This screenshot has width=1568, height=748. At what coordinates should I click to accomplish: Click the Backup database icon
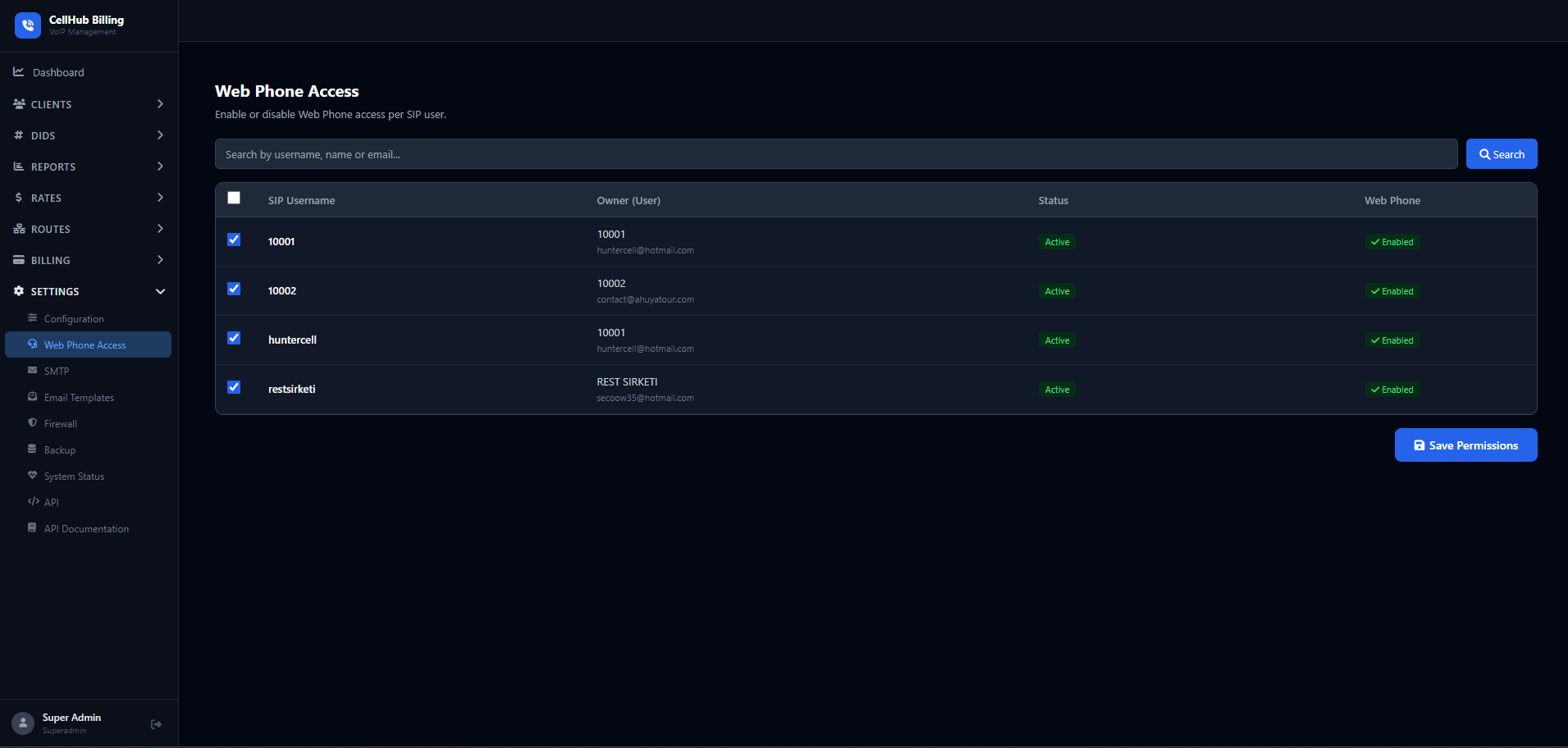pos(33,449)
